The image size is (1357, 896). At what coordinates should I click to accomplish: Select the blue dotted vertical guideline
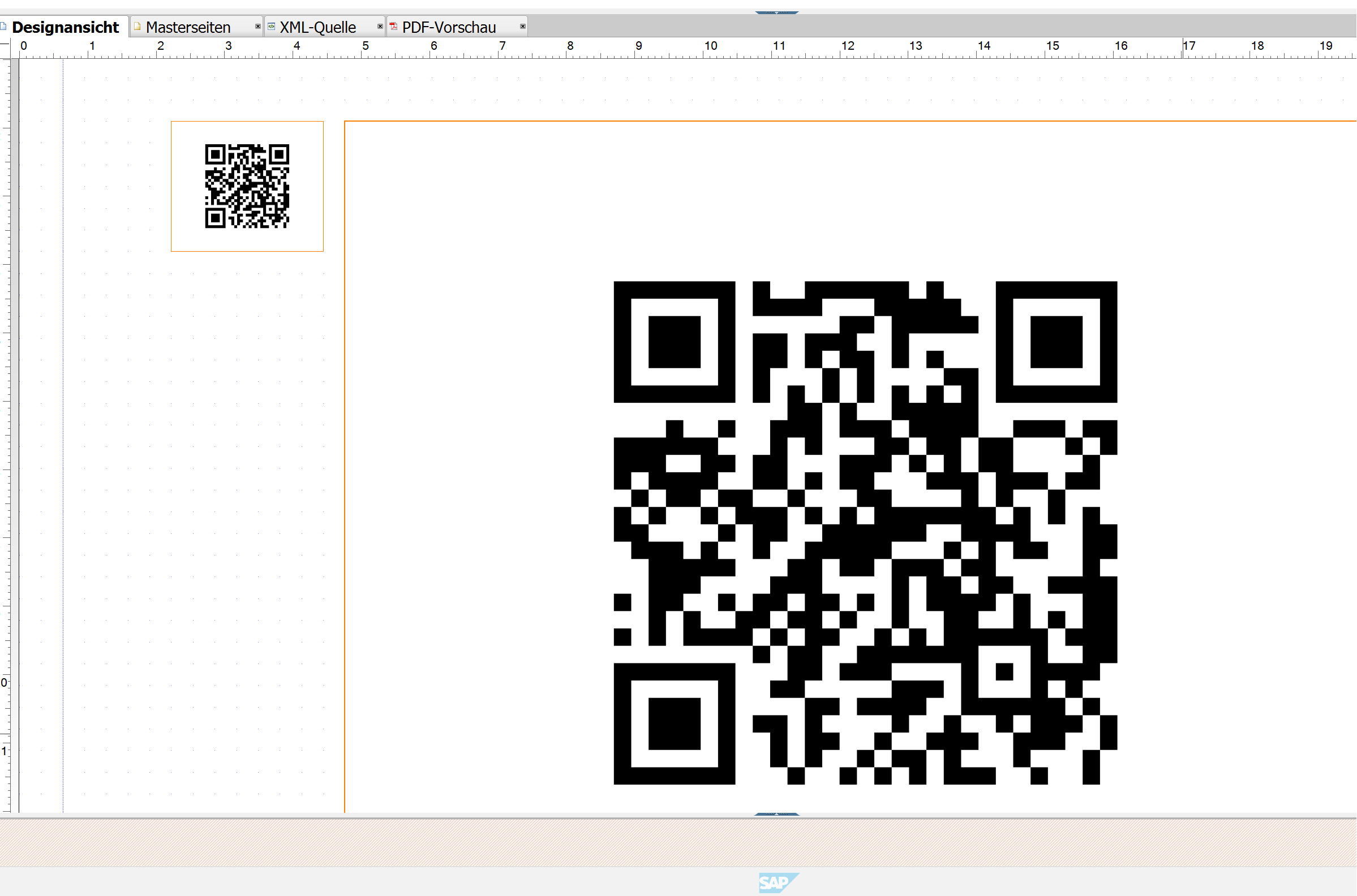point(63,434)
